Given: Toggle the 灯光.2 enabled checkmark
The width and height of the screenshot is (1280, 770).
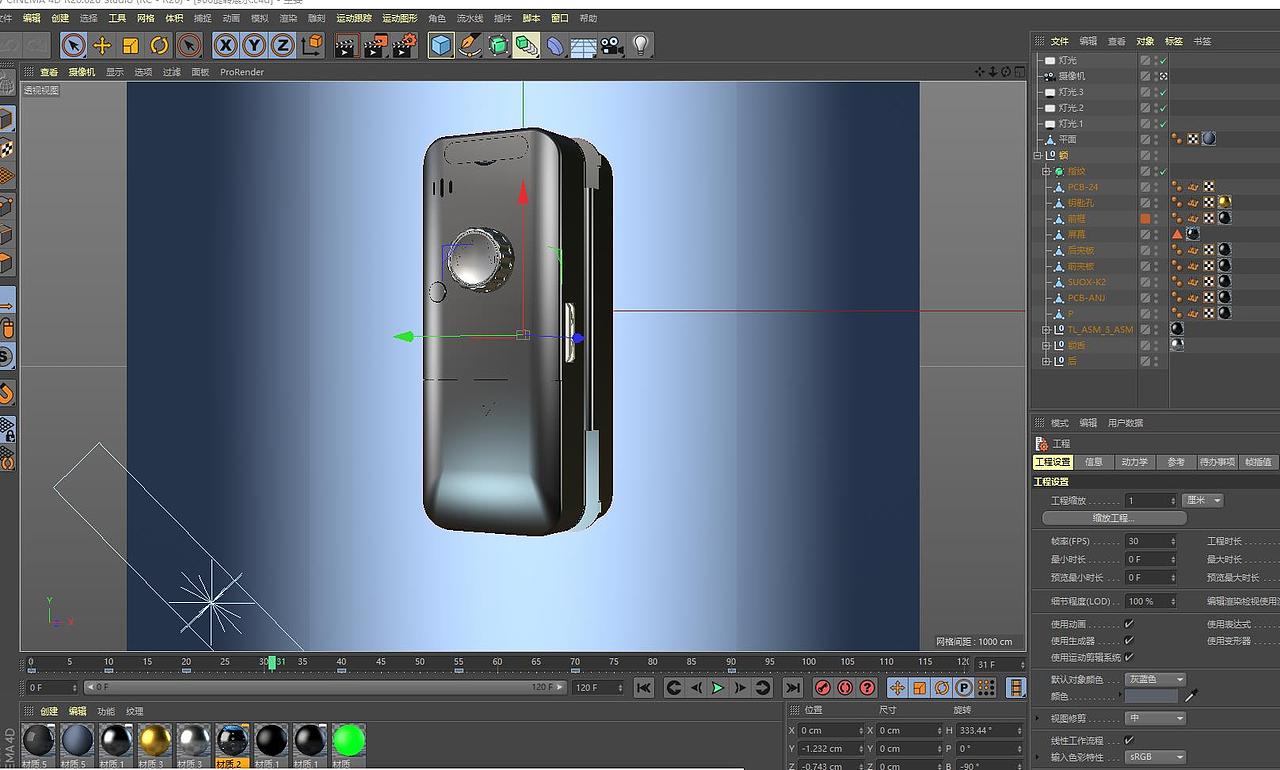Looking at the screenshot, I should click(x=1164, y=108).
